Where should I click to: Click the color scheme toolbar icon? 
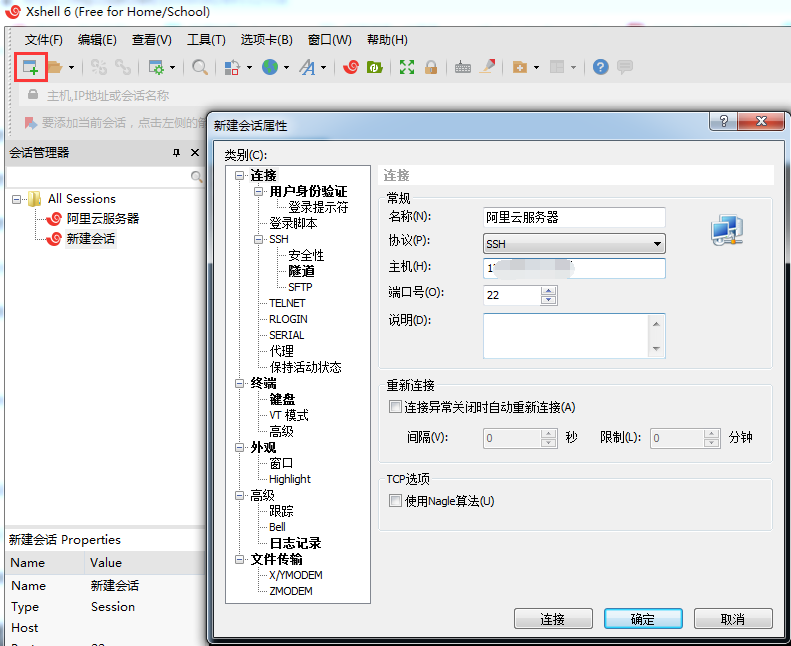232,67
